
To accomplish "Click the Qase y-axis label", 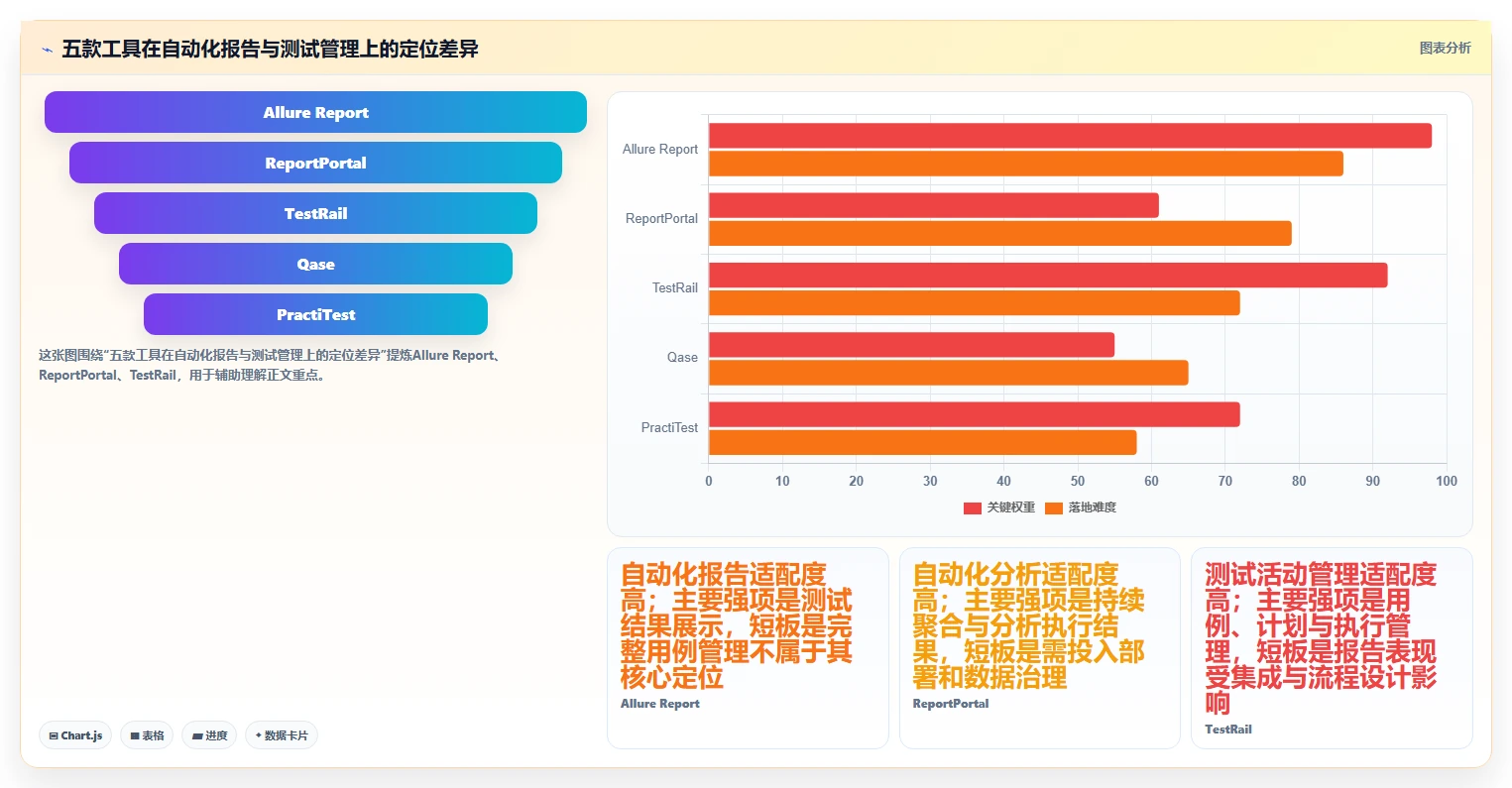I will (682, 357).
